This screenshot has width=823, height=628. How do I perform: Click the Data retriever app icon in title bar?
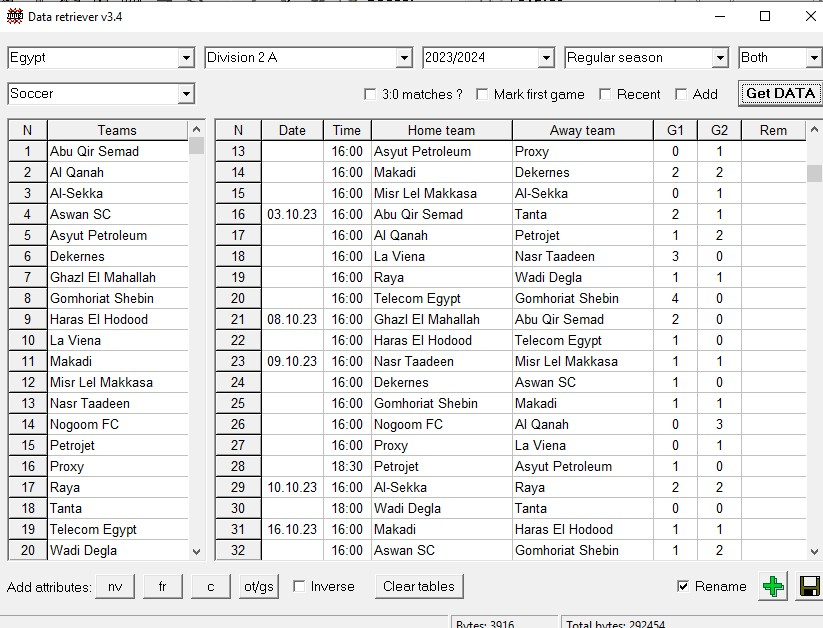click(14, 16)
